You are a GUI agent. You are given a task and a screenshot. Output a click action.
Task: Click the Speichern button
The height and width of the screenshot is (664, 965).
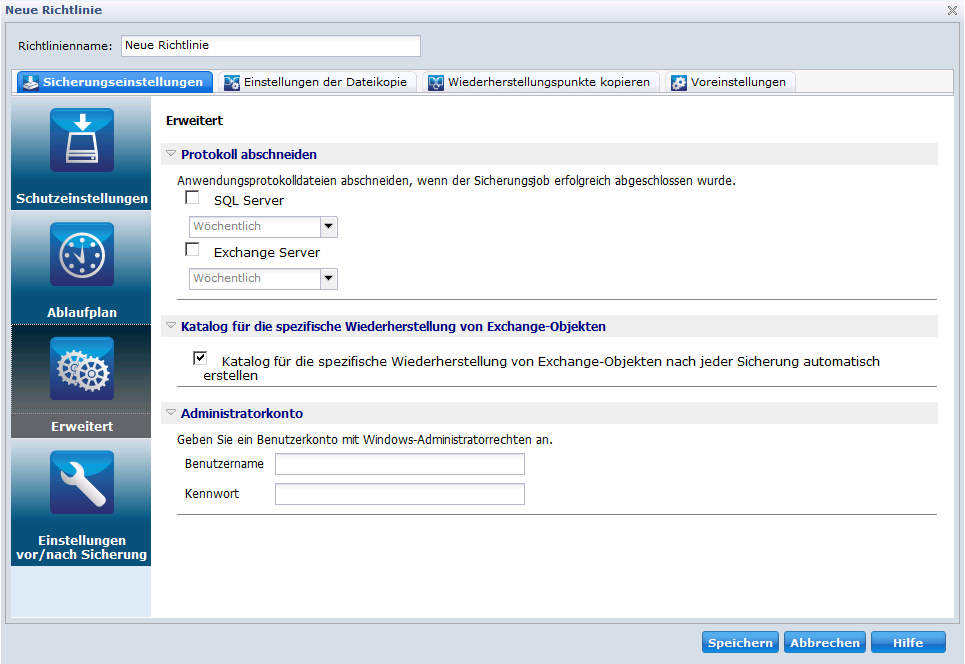click(740, 643)
